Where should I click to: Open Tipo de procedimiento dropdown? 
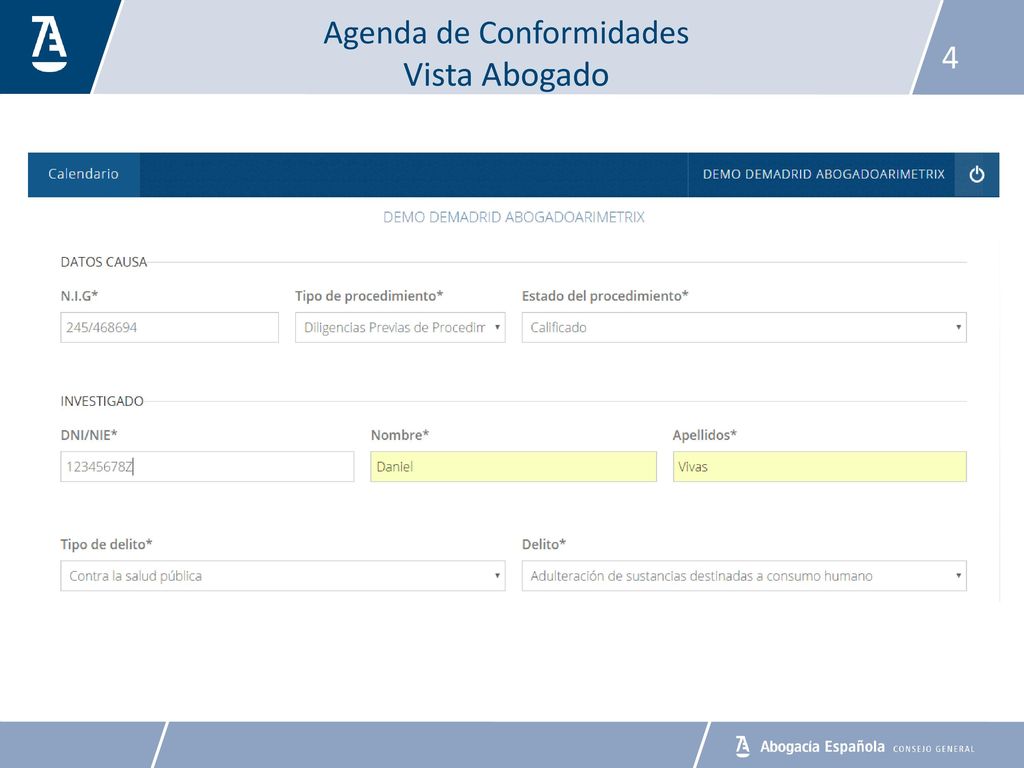pyautogui.click(x=400, y=327)
